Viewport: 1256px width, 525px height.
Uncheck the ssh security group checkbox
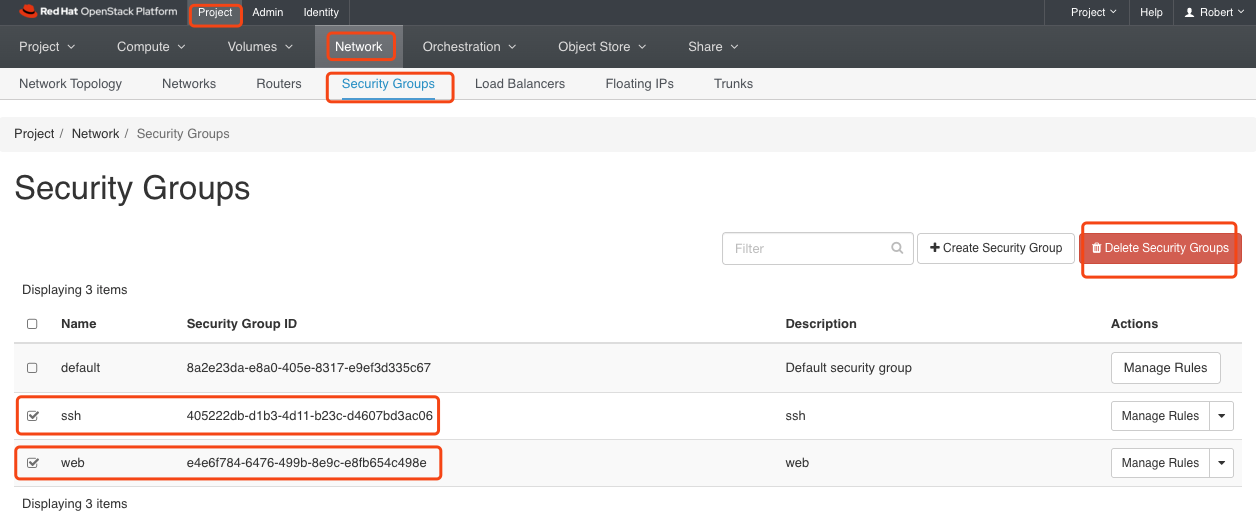point(32,416)
